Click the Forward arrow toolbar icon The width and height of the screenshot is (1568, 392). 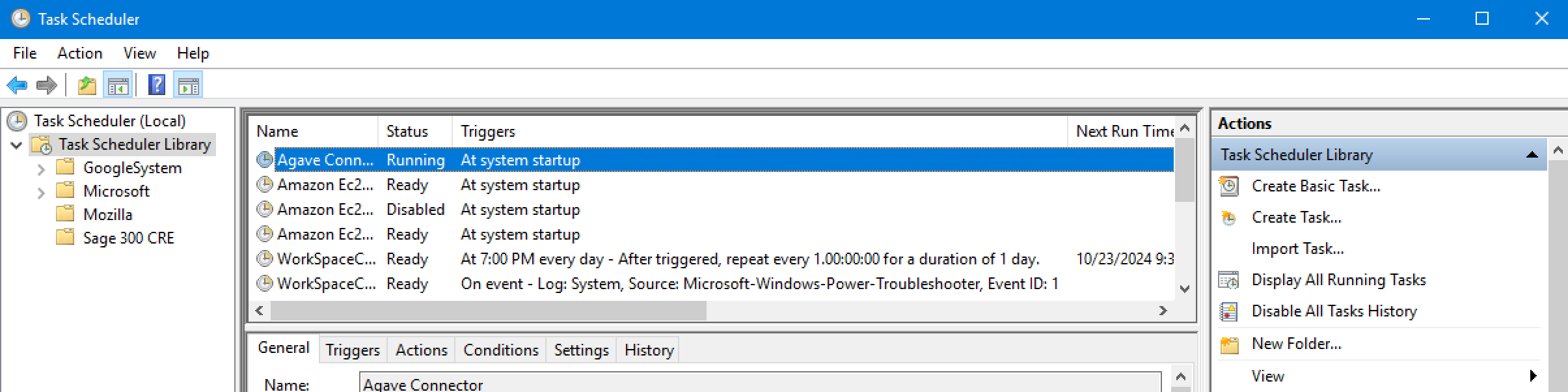47,85
